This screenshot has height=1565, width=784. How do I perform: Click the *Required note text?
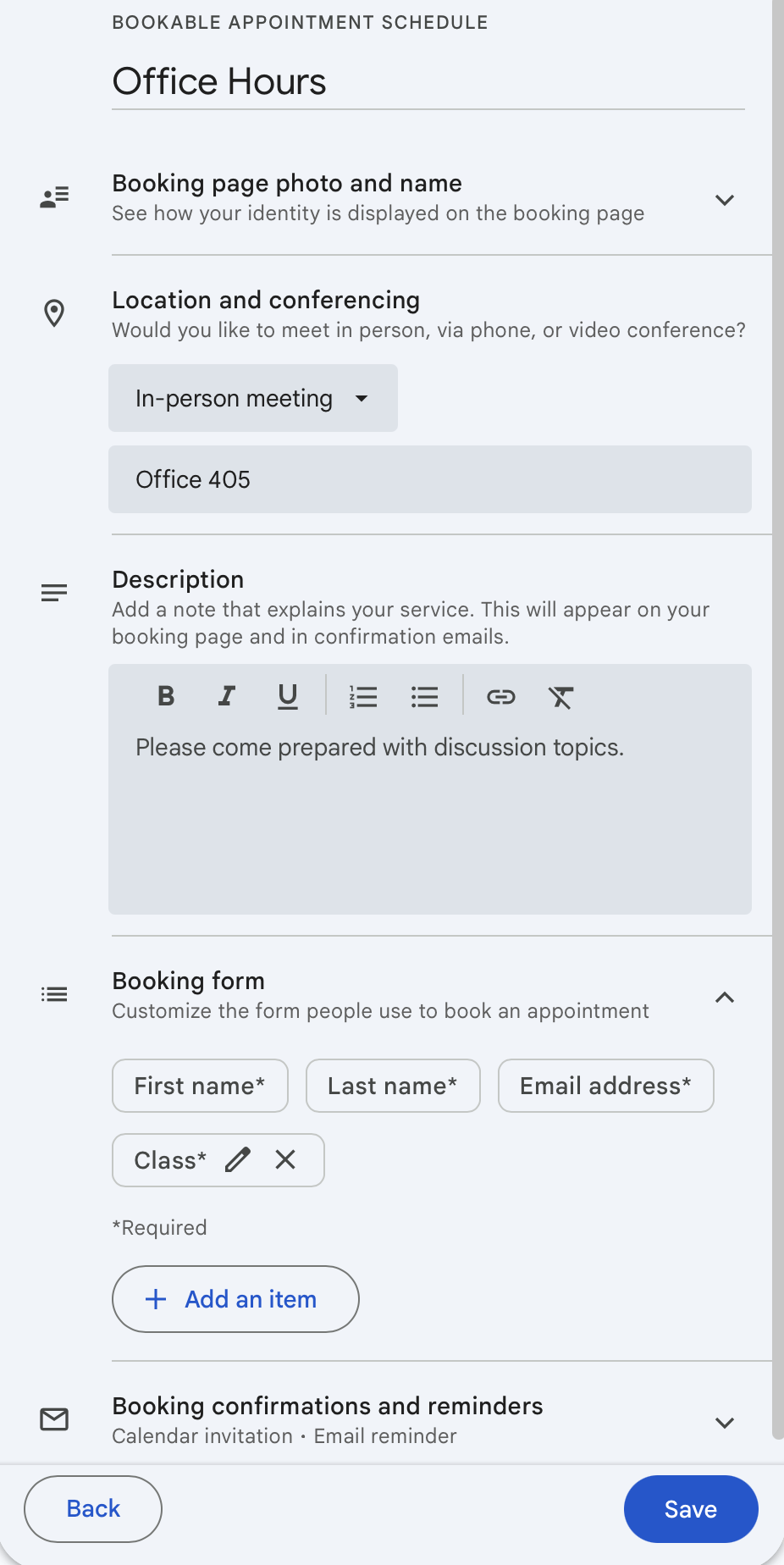[160, 1228]
